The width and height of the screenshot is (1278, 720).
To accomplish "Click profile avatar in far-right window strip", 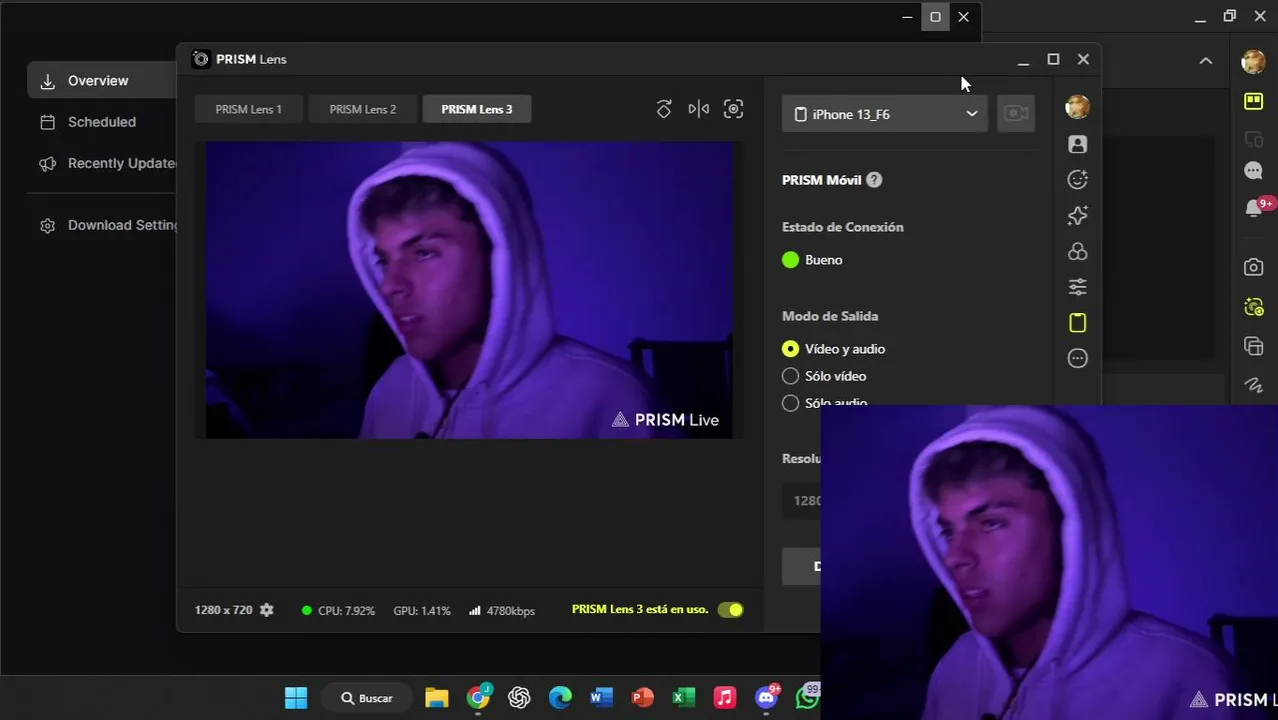I will pyautogui.click(x=1253, y=62).
